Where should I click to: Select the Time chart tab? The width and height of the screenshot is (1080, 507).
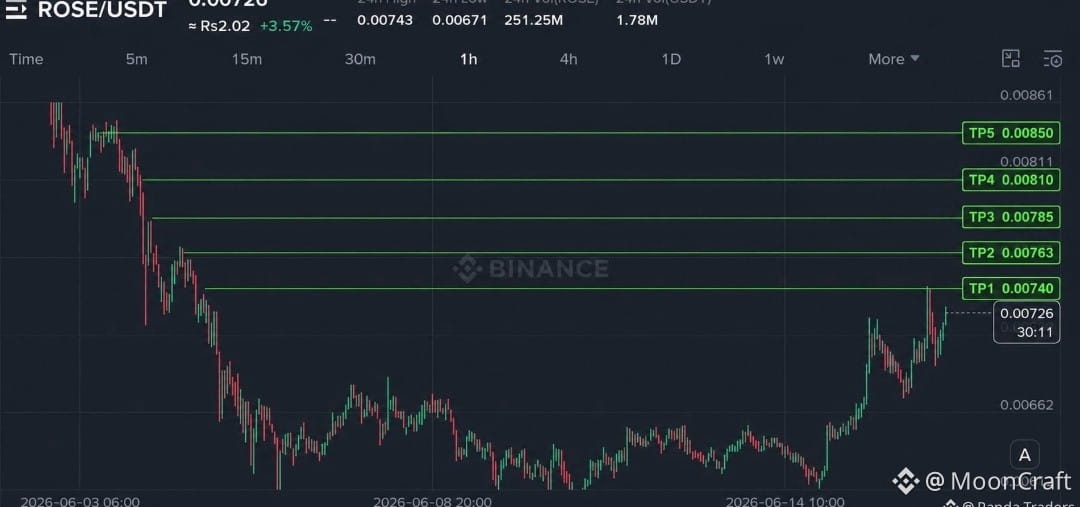coord(26,59)
